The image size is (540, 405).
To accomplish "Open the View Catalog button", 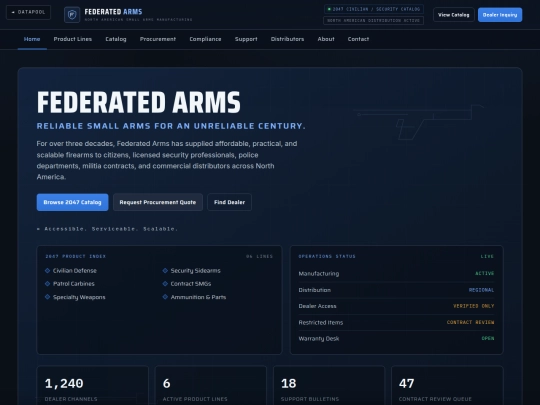I will (x=454, y=15).
